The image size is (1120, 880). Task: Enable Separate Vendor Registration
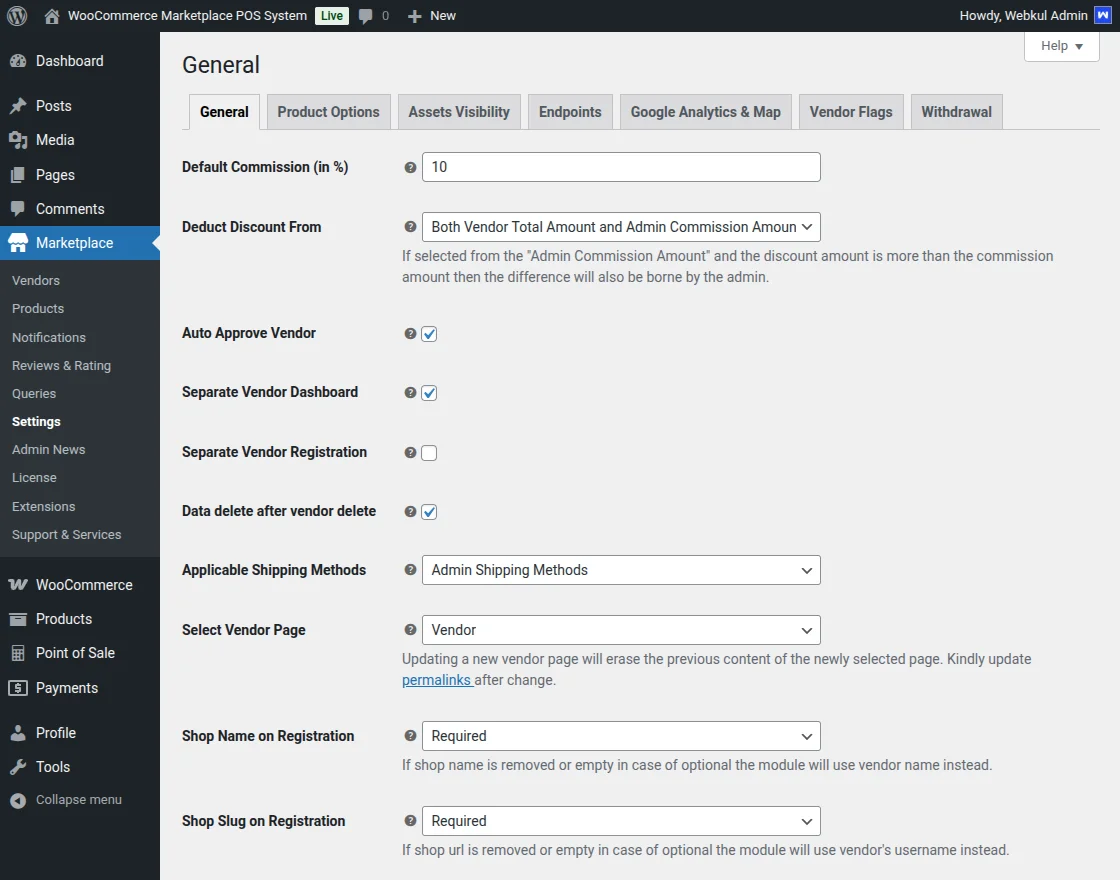click(429, 452)
